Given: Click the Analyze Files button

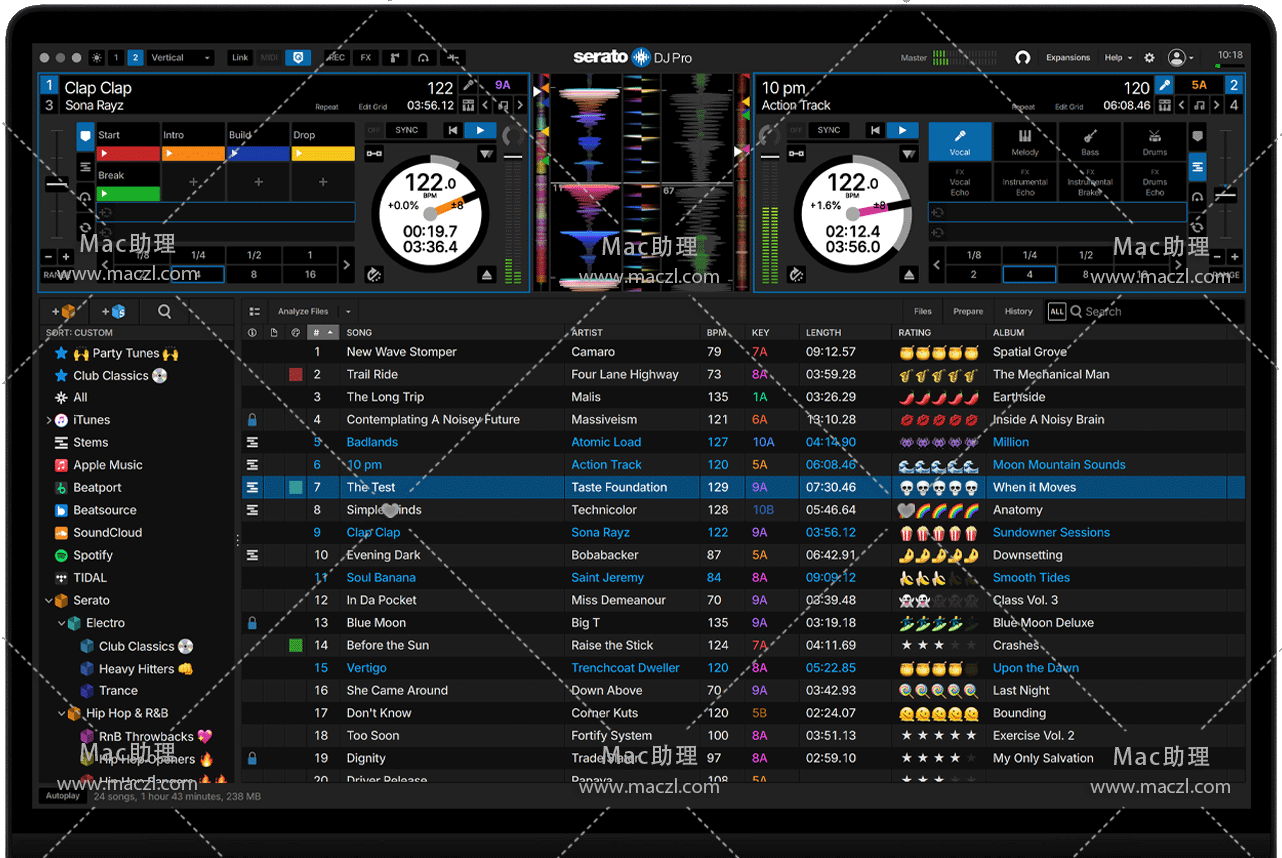Looking at the screenshot, I should tap(303, 312).
